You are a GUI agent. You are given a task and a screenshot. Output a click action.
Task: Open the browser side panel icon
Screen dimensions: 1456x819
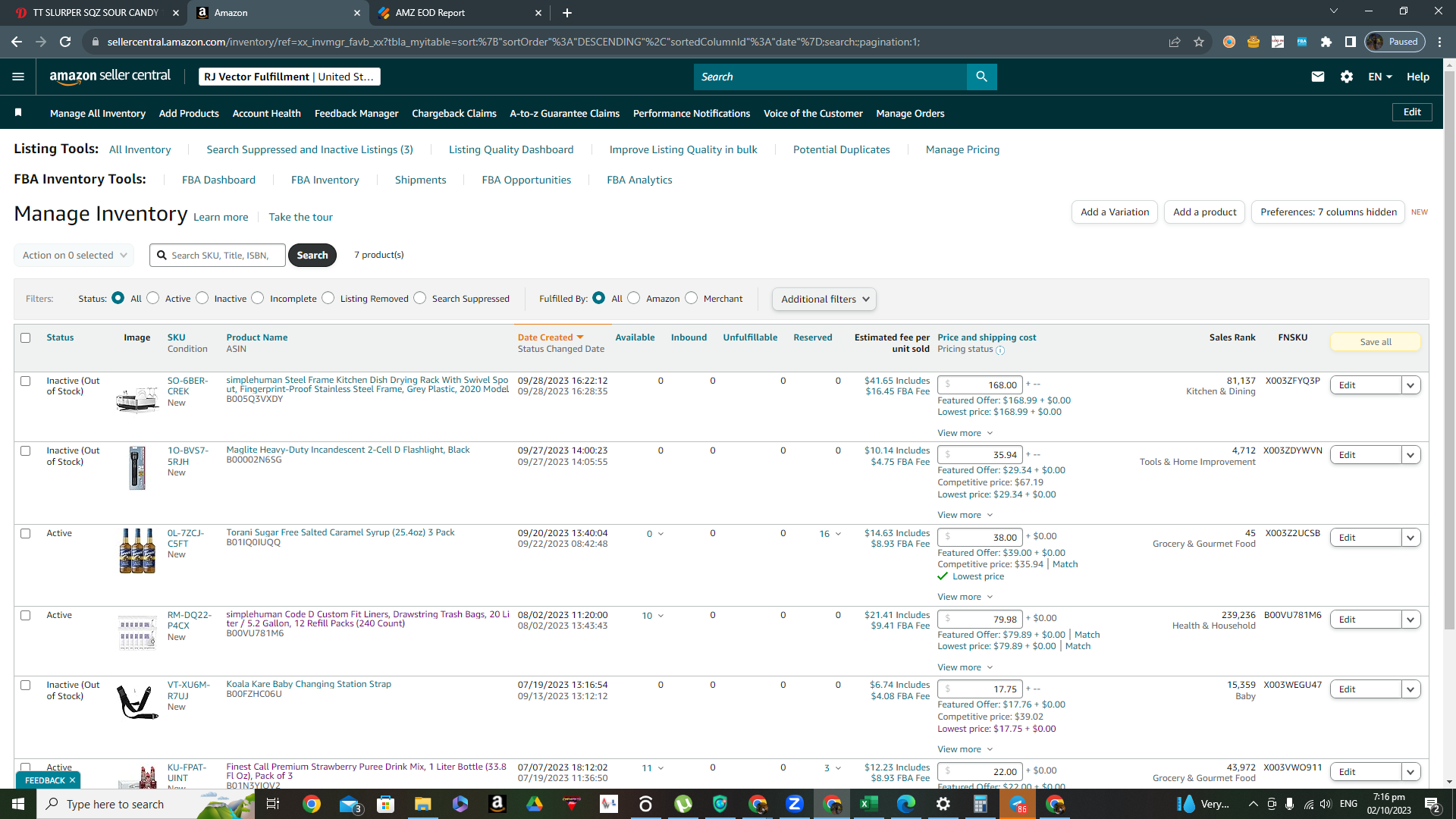pyautogui.click(x=1351, y=42)
